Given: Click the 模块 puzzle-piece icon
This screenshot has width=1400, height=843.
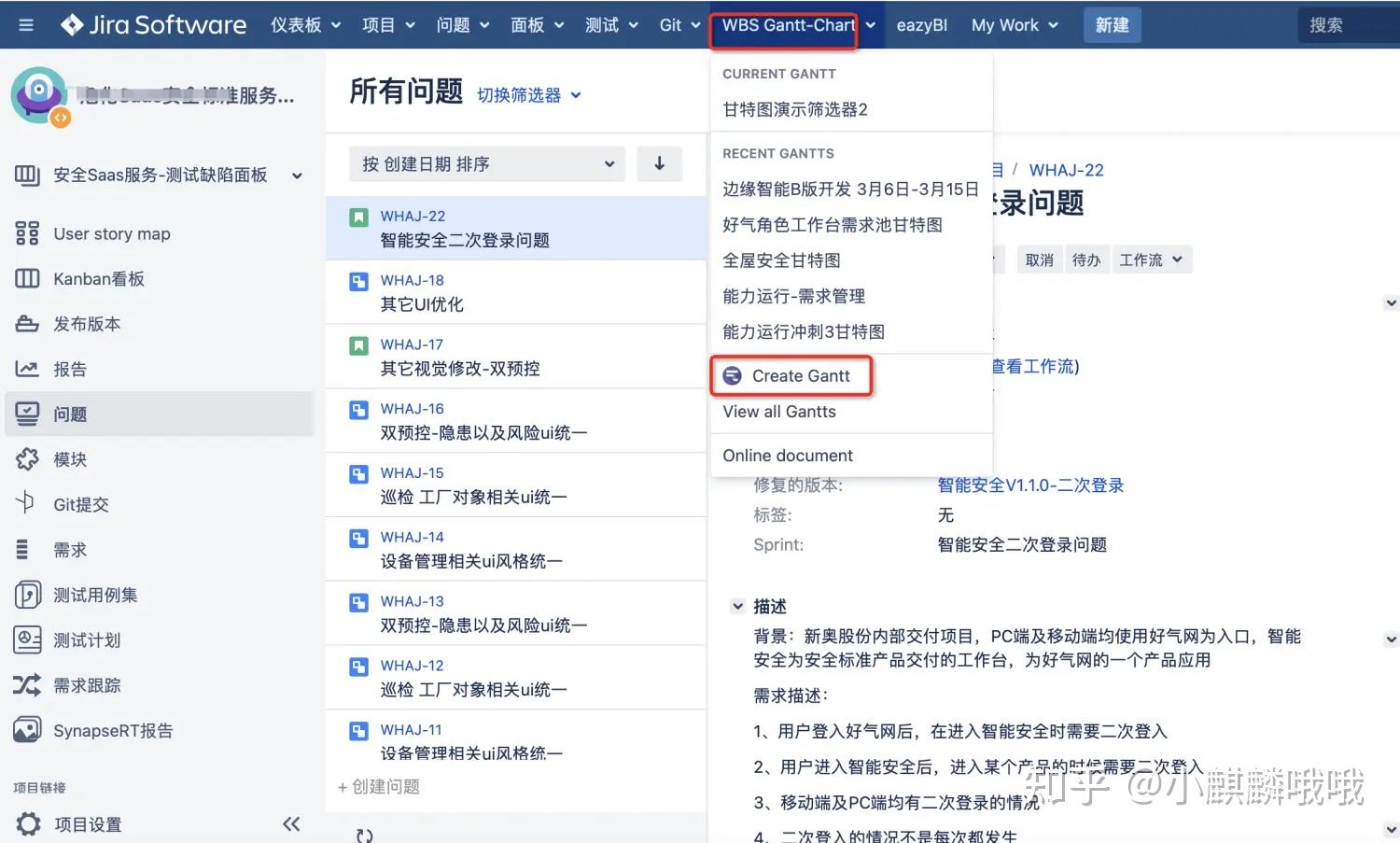Looking at the screenshot, I should (x=27, y=459).
